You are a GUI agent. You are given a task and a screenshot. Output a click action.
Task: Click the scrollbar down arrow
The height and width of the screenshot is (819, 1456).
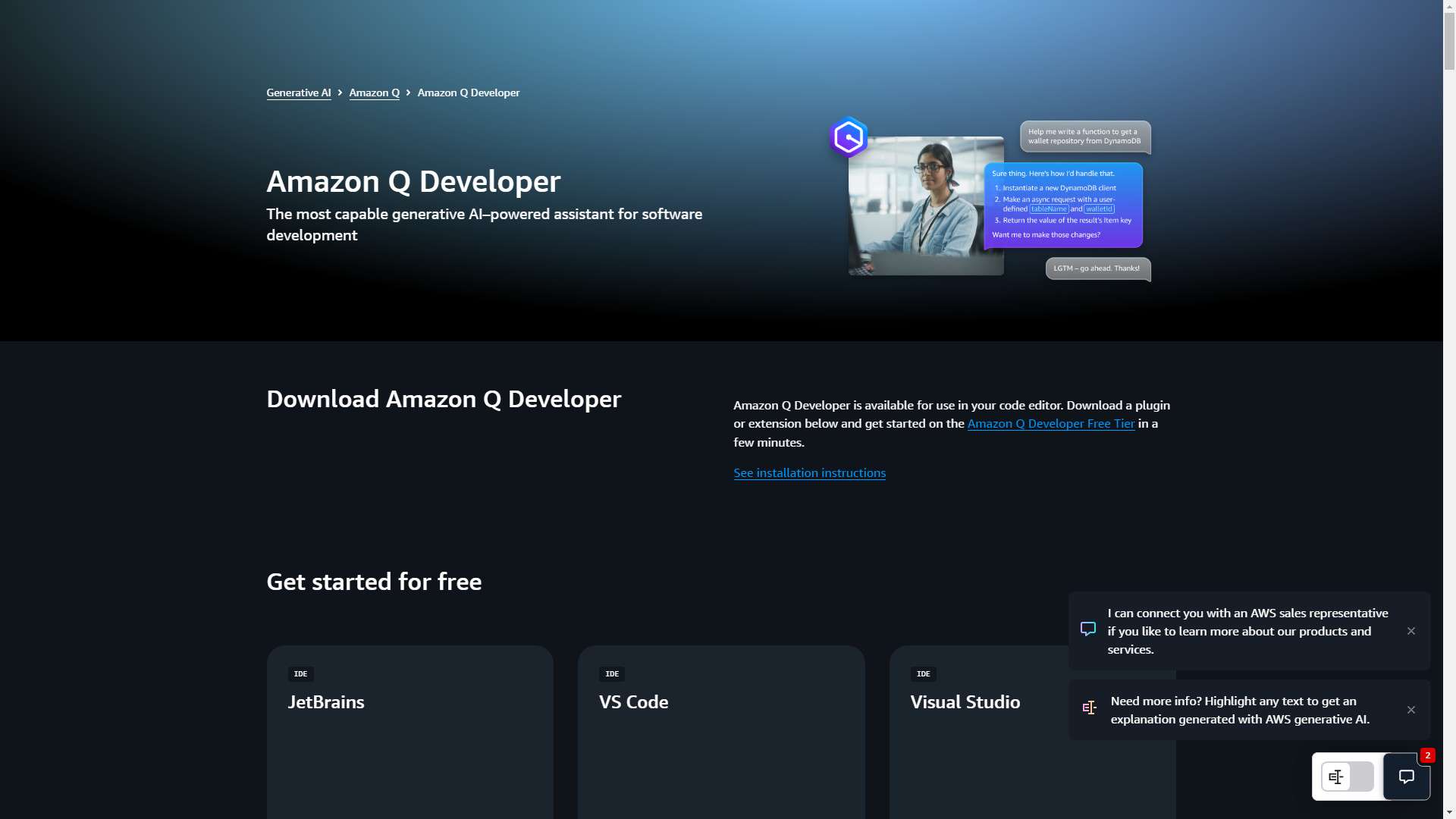pos(1449,813)
